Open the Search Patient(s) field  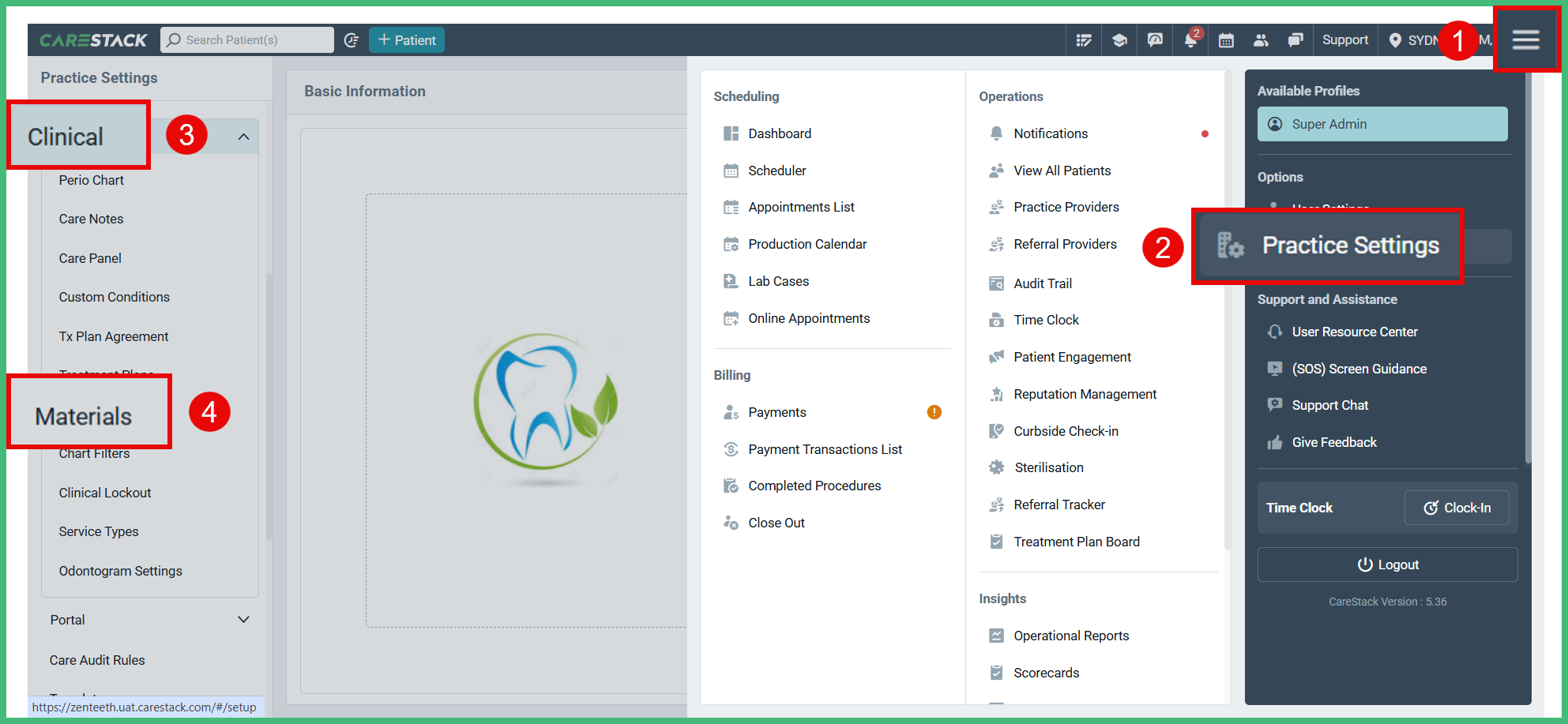[246, 39]
